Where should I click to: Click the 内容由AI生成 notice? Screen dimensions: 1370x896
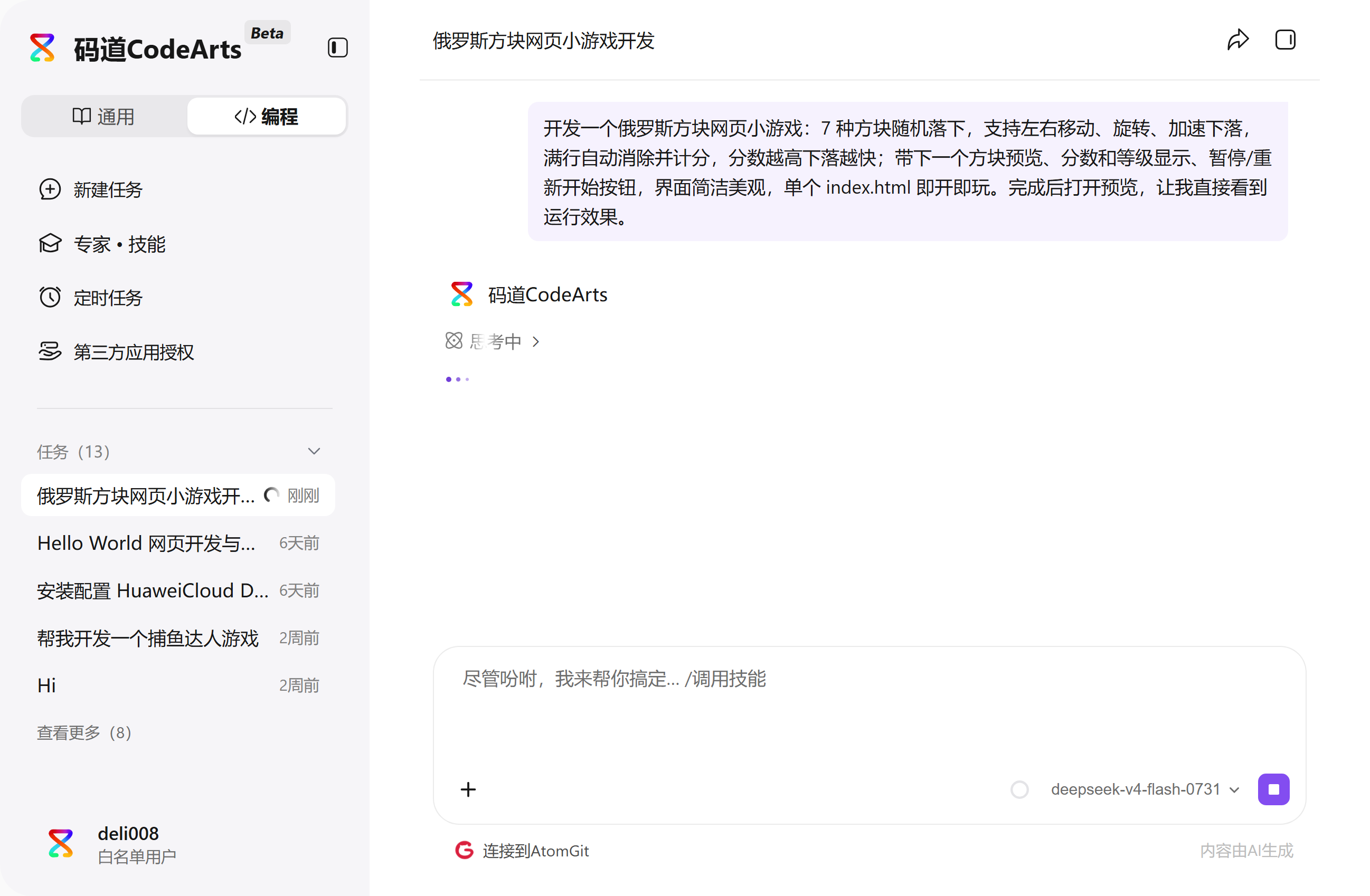(x=1246, y=851)
